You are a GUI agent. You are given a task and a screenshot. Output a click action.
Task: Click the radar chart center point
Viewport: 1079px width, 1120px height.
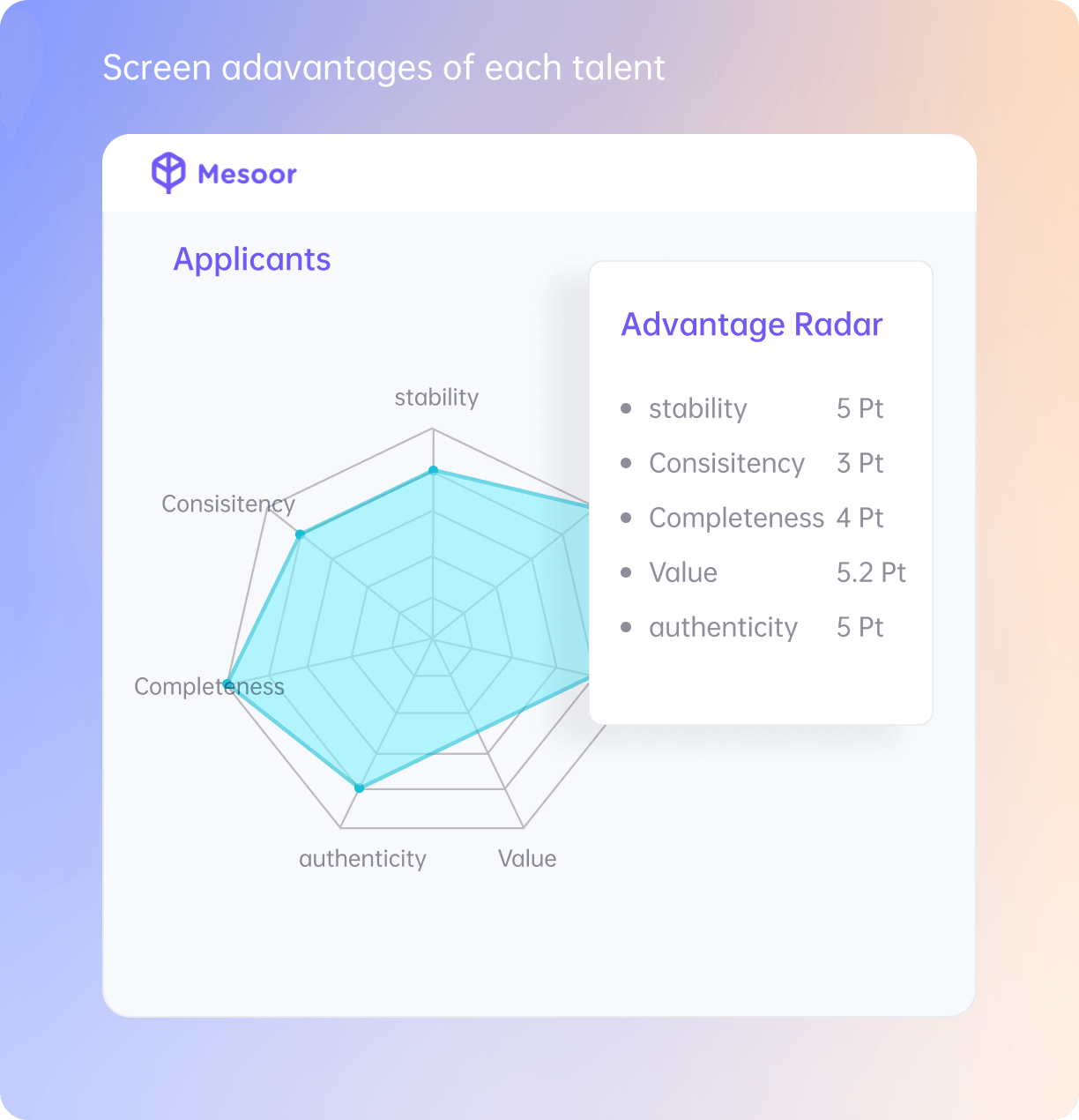coord(433,638)
